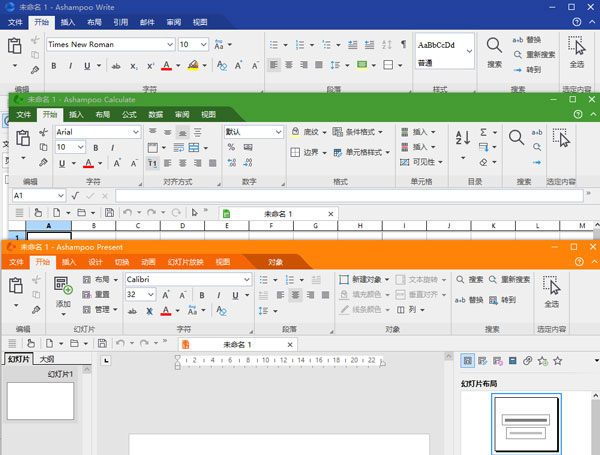Click the 全选 select-all icon in Ashampoo Write

(x=576, y=46)
